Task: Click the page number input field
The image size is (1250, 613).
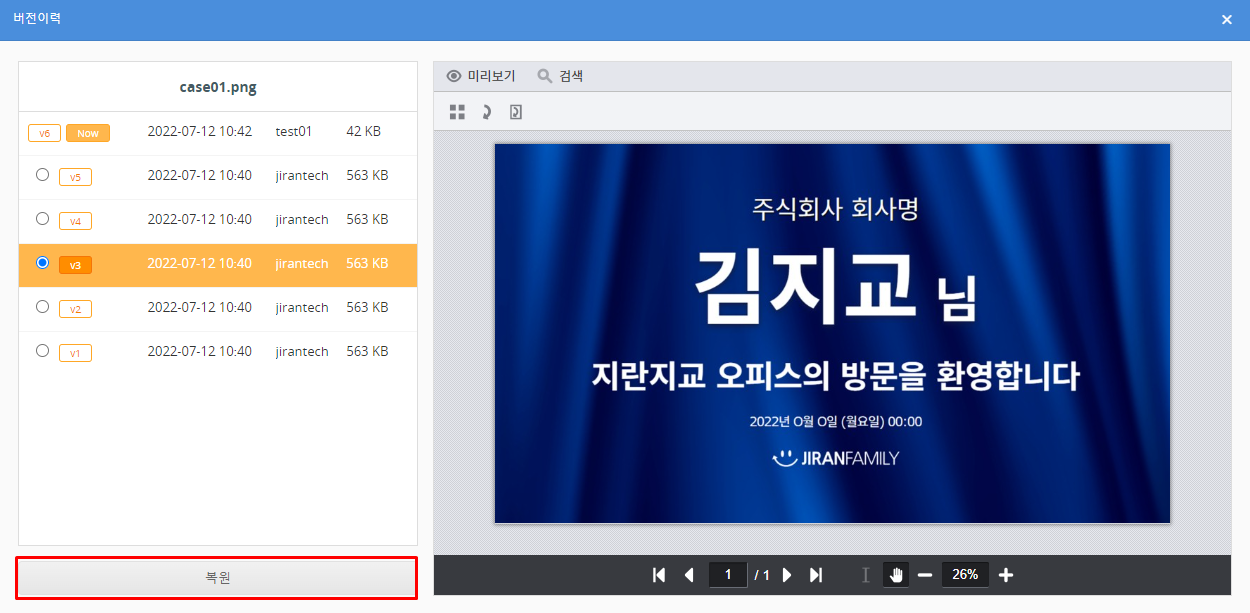Action: pos(728,575)
